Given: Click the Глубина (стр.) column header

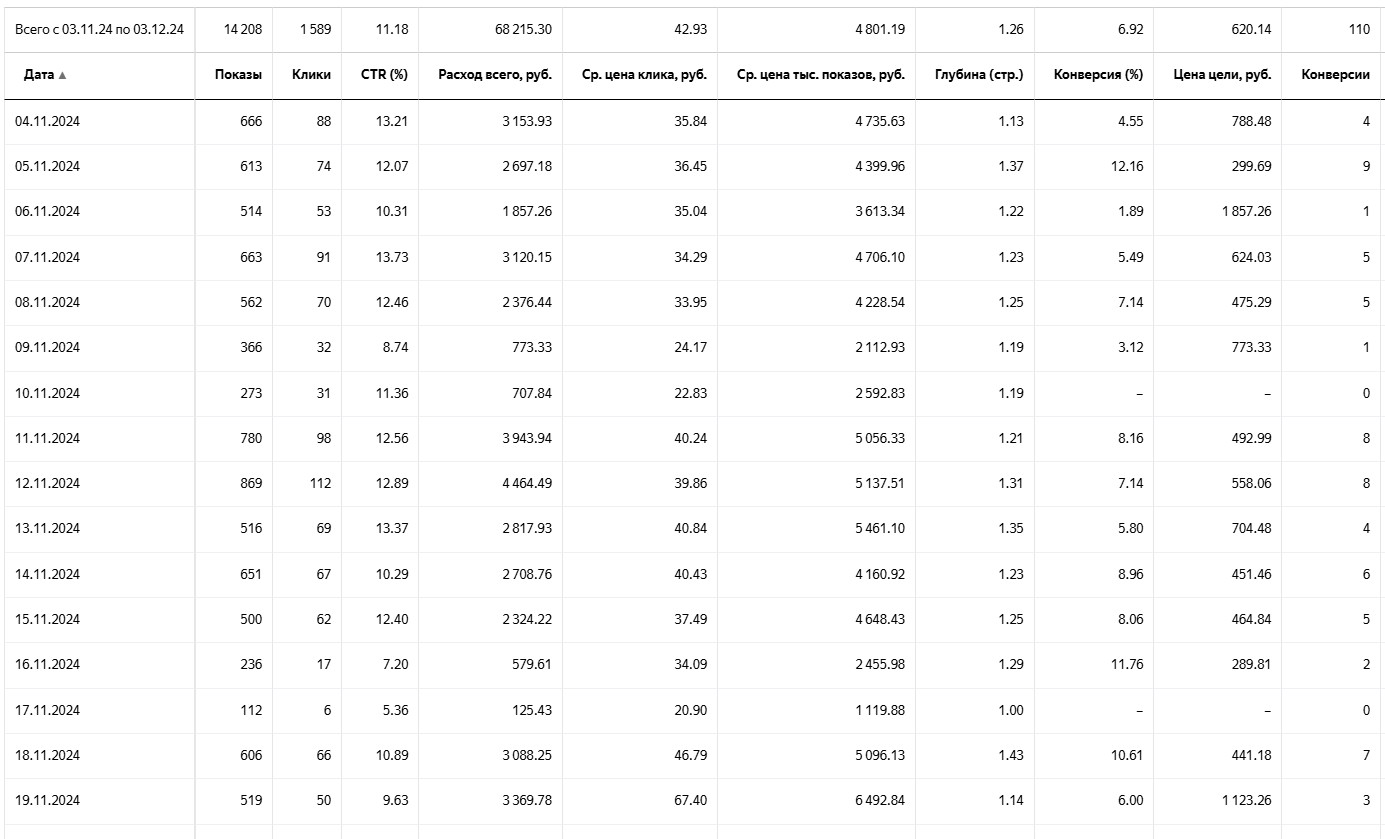Looking at the screenshot, I should click(979, 75).
